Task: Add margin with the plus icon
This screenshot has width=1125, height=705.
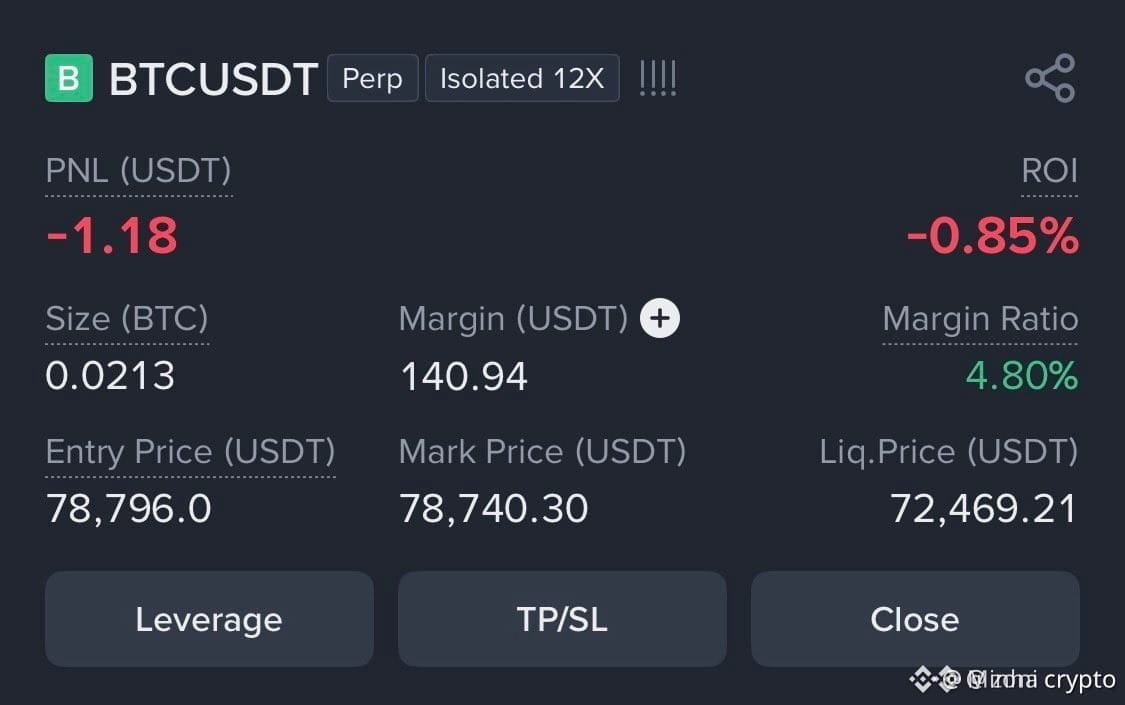Action: coord(659,318)
